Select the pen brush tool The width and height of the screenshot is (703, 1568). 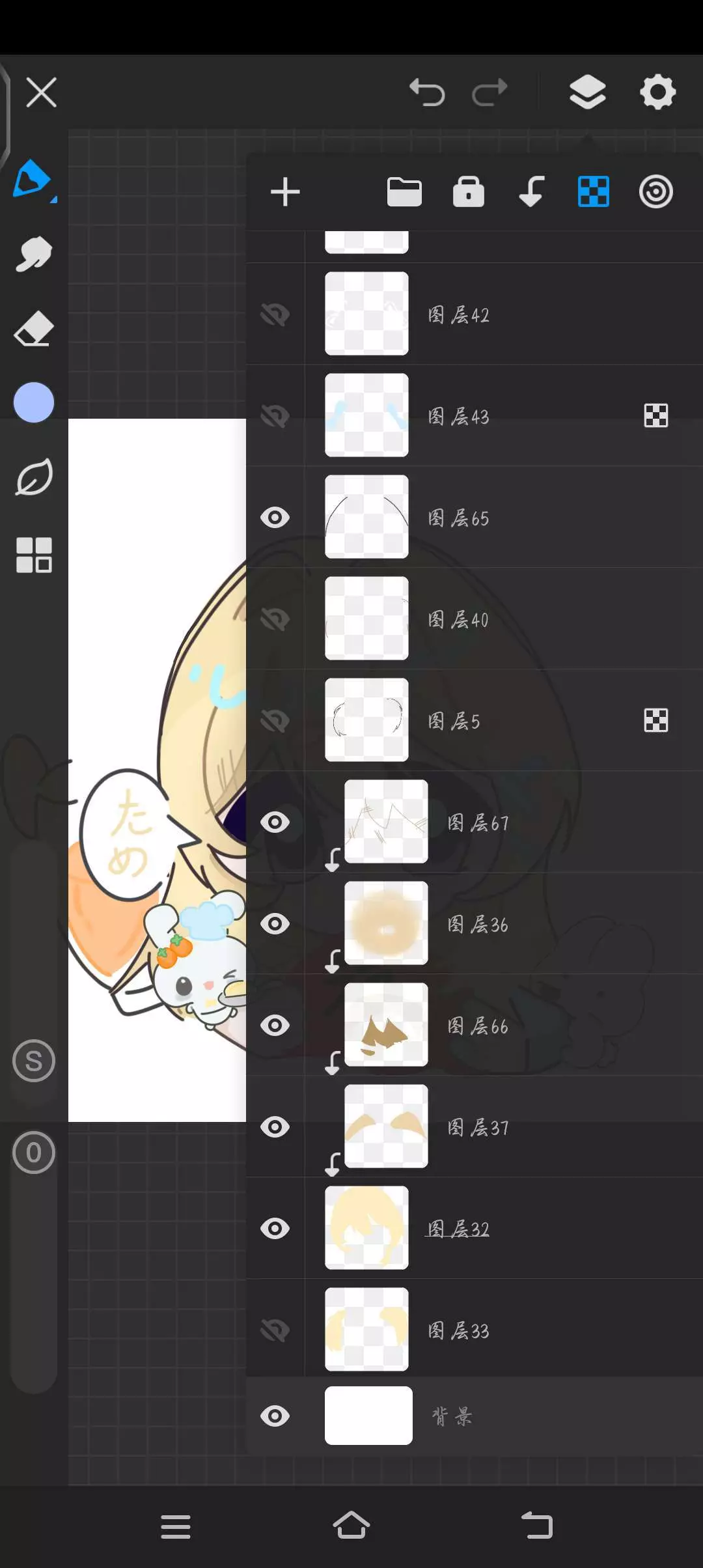click(x=33, y=178)
